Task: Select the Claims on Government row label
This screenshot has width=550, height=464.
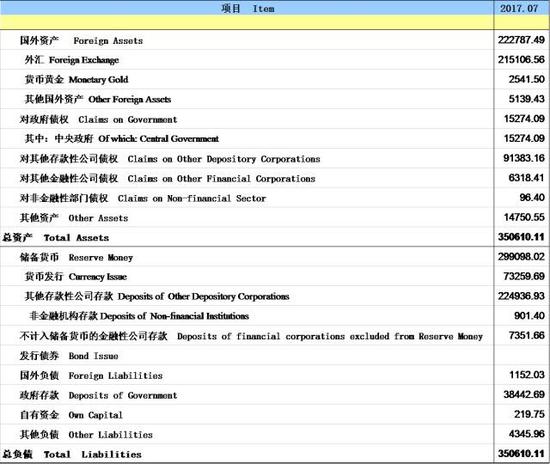Action: click(99, 119)
